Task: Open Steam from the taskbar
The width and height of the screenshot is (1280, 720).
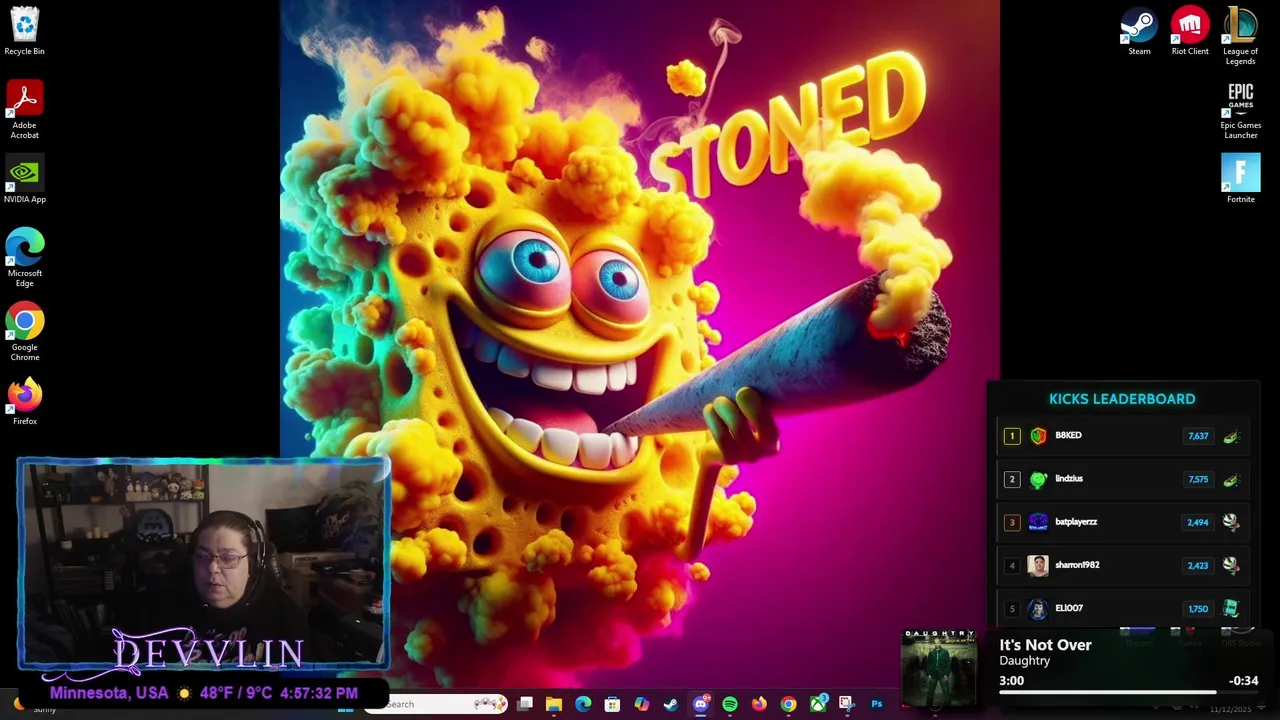Action: [x=671, y=704]
